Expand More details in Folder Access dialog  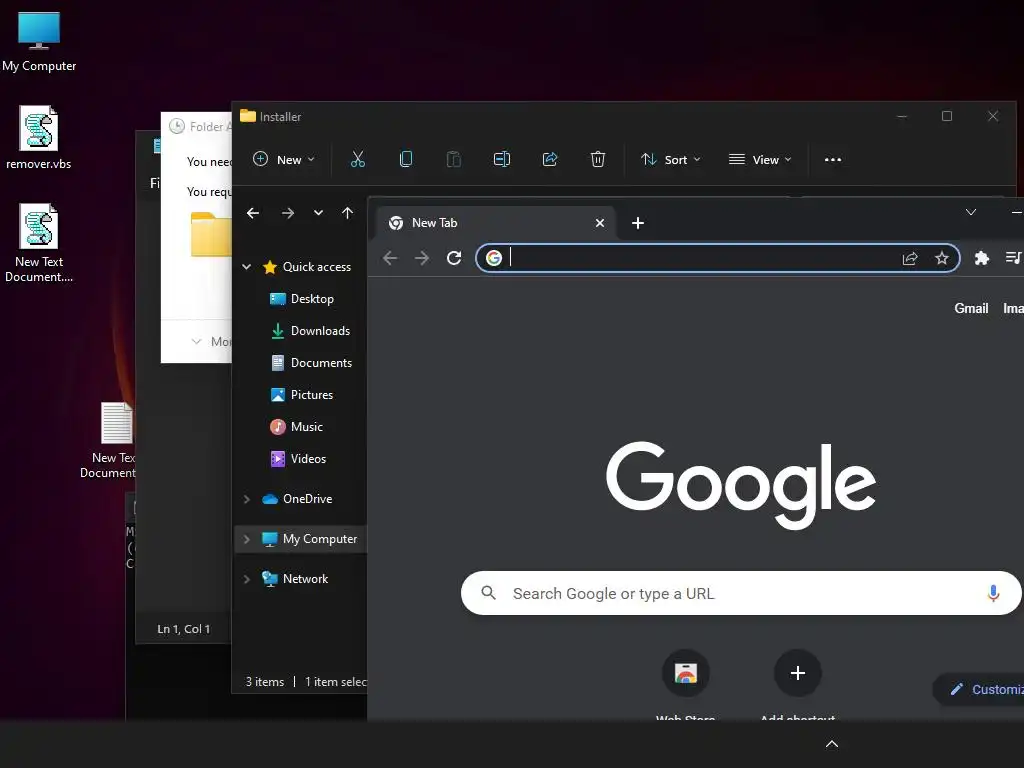click(212, 342)
